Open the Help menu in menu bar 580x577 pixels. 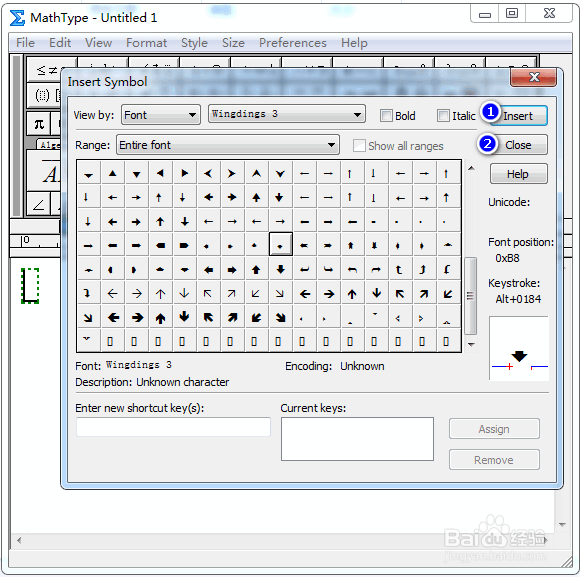coord(354,43)
